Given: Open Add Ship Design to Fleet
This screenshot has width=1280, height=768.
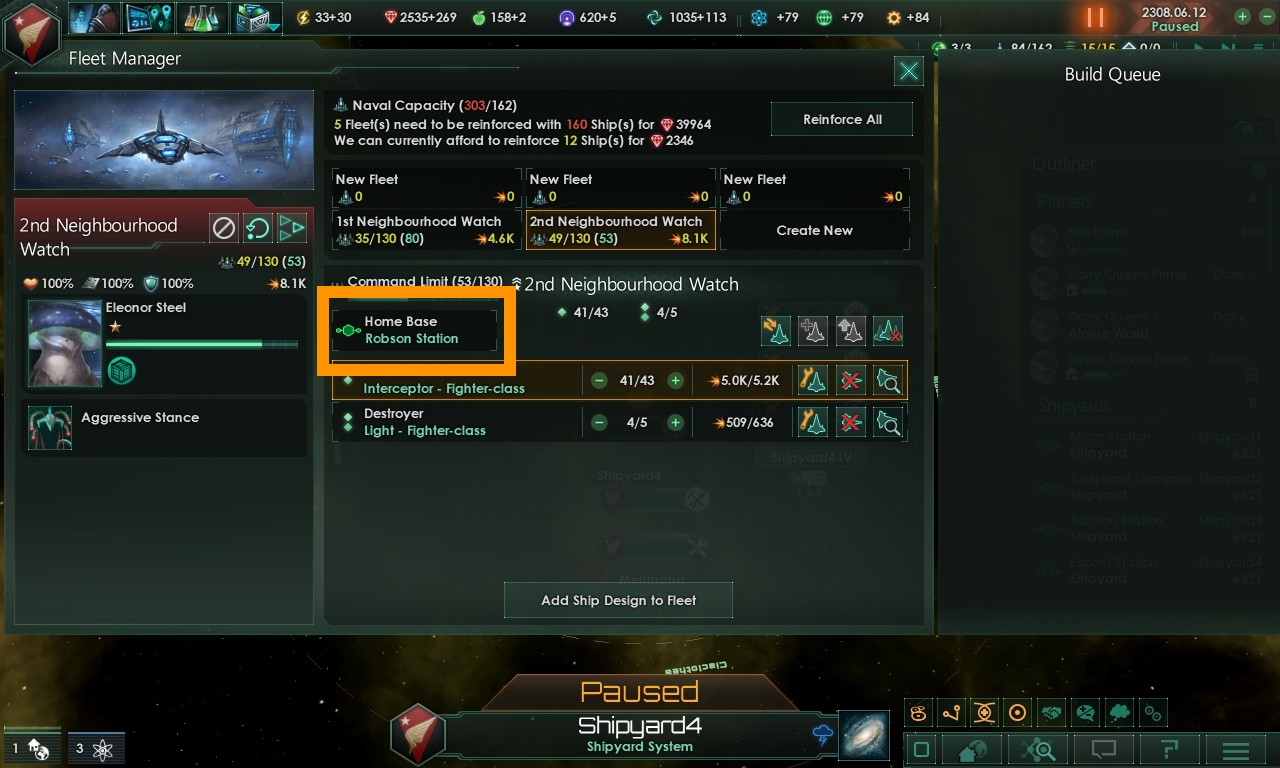Looking at the screenshot, I should click(618, 600).
